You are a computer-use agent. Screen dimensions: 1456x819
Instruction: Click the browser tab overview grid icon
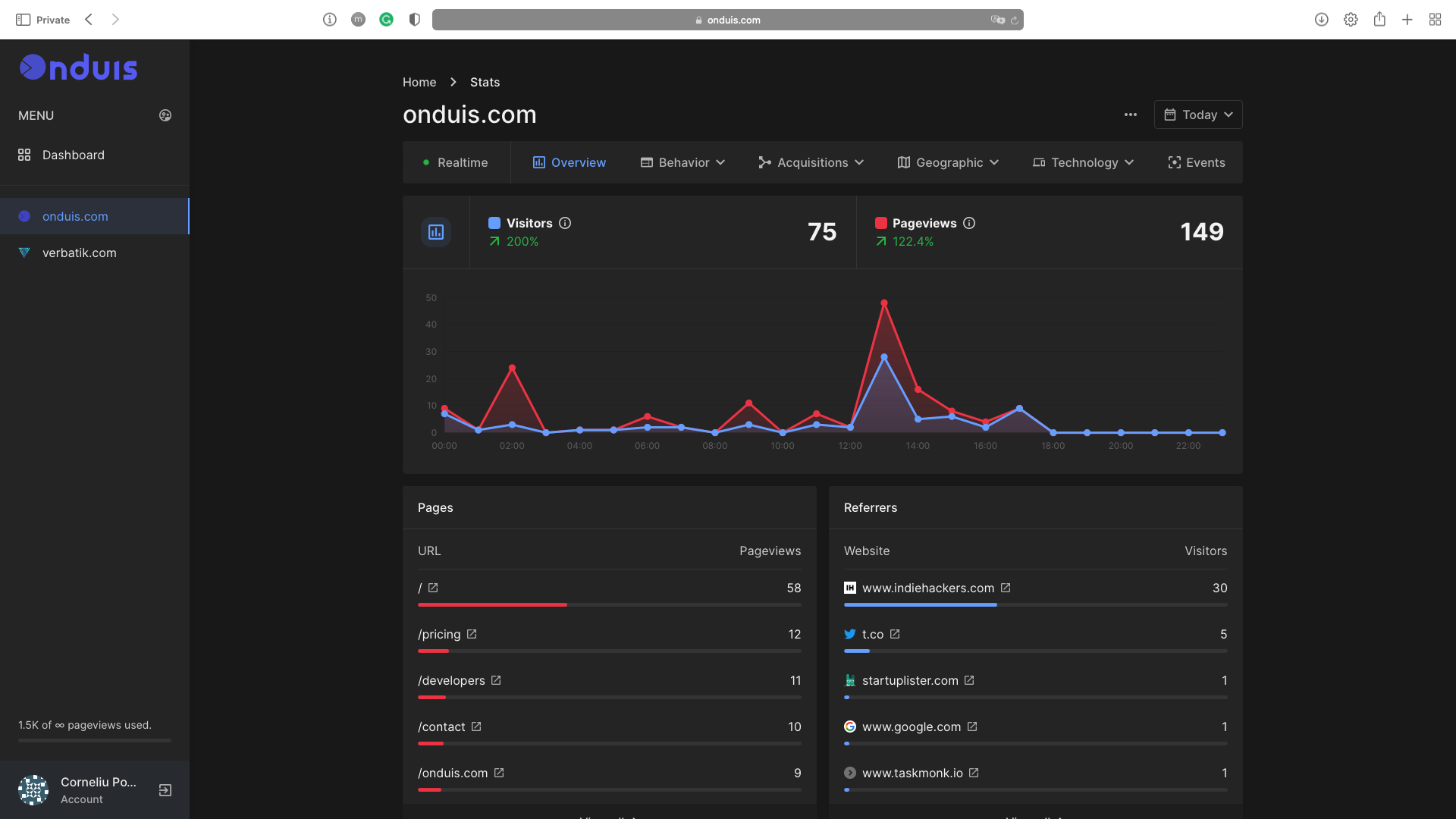[1436, 20]
